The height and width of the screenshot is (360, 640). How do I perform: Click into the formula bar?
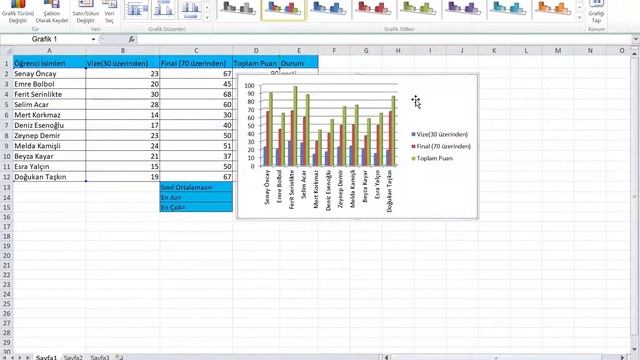click(384, 39)
